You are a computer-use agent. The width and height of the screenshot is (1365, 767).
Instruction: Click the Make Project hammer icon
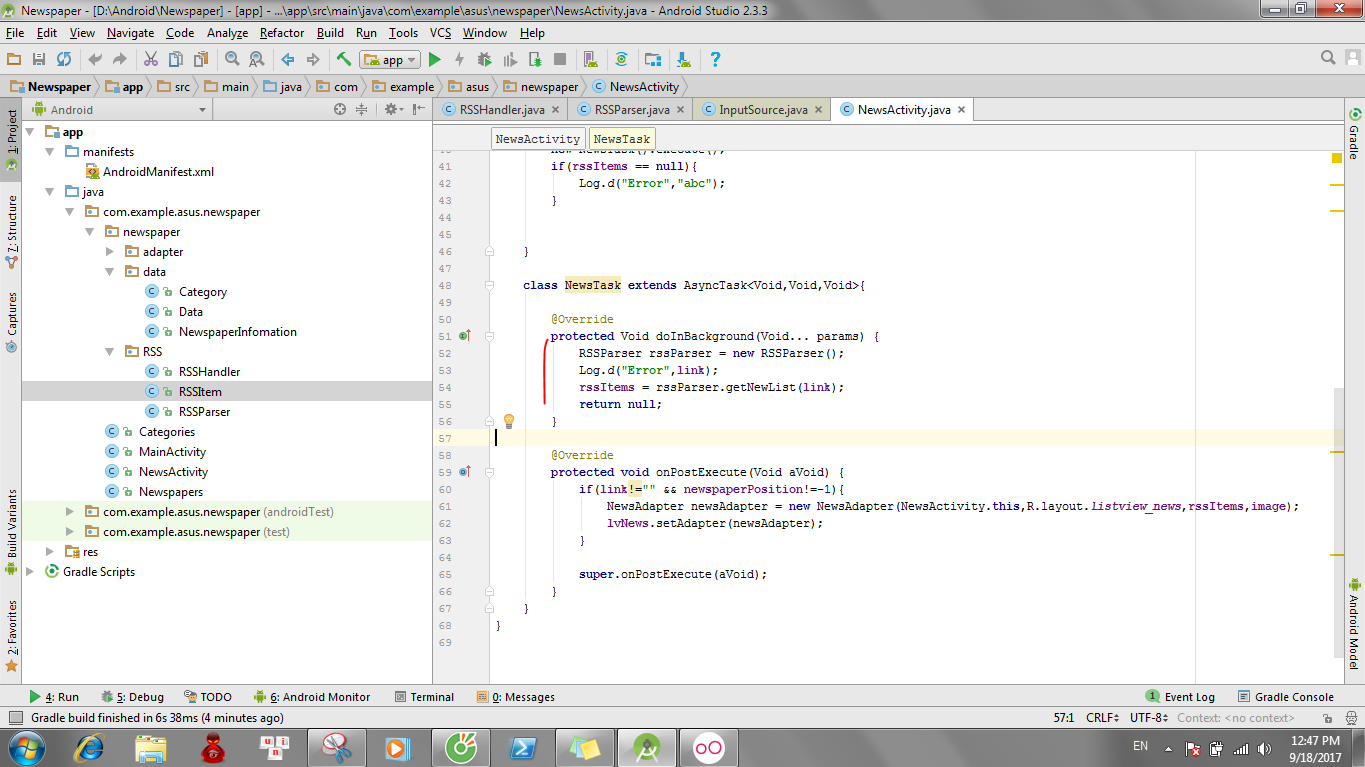(343, 60)
